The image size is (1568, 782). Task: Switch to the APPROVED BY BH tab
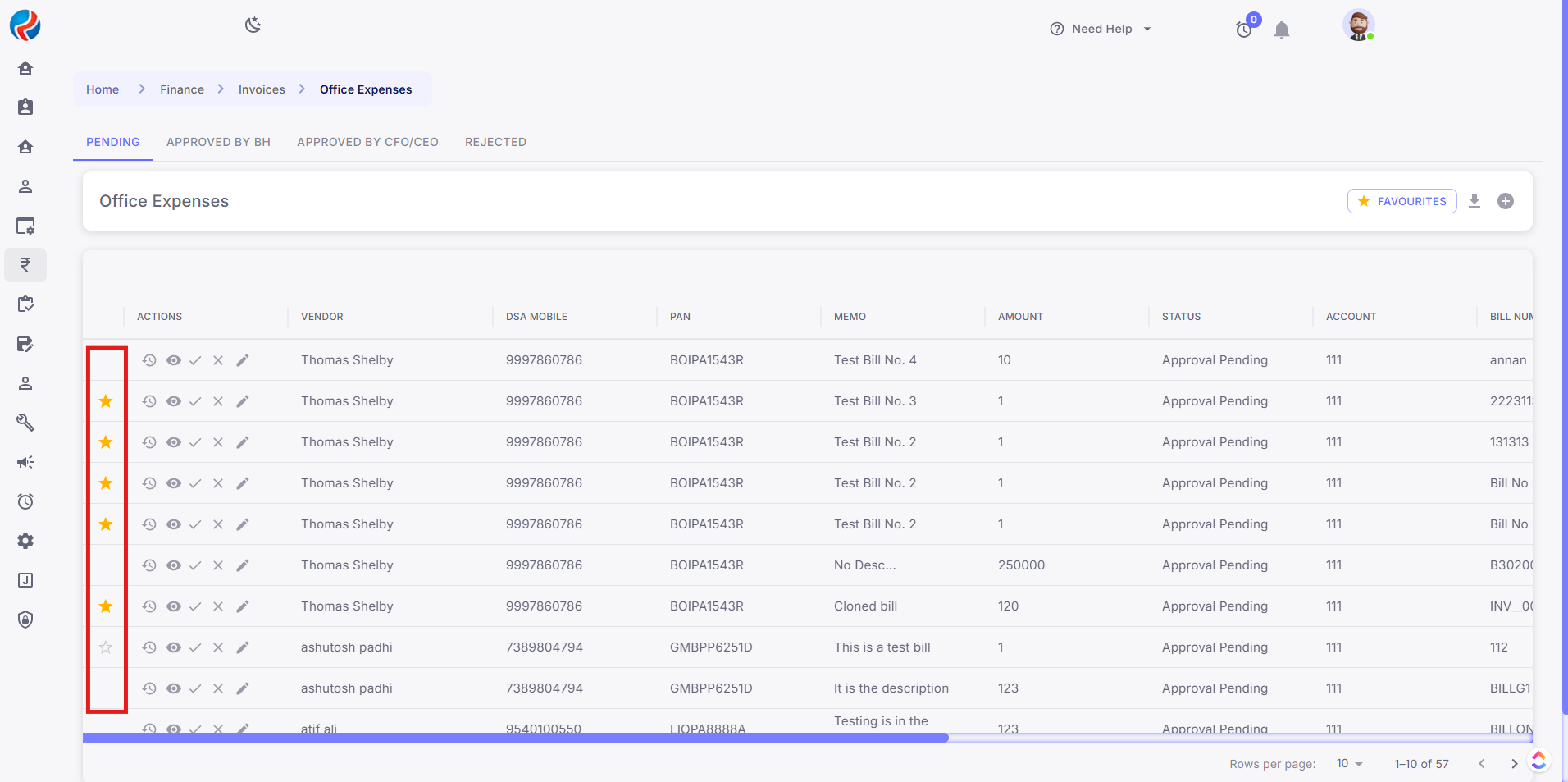(218, 142)
